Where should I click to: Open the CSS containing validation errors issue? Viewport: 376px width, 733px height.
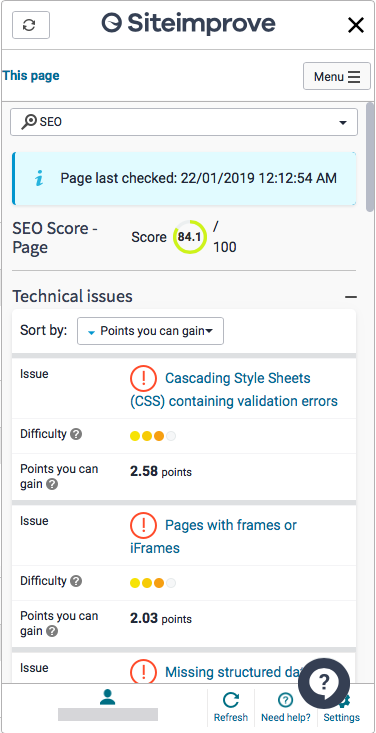234,389
